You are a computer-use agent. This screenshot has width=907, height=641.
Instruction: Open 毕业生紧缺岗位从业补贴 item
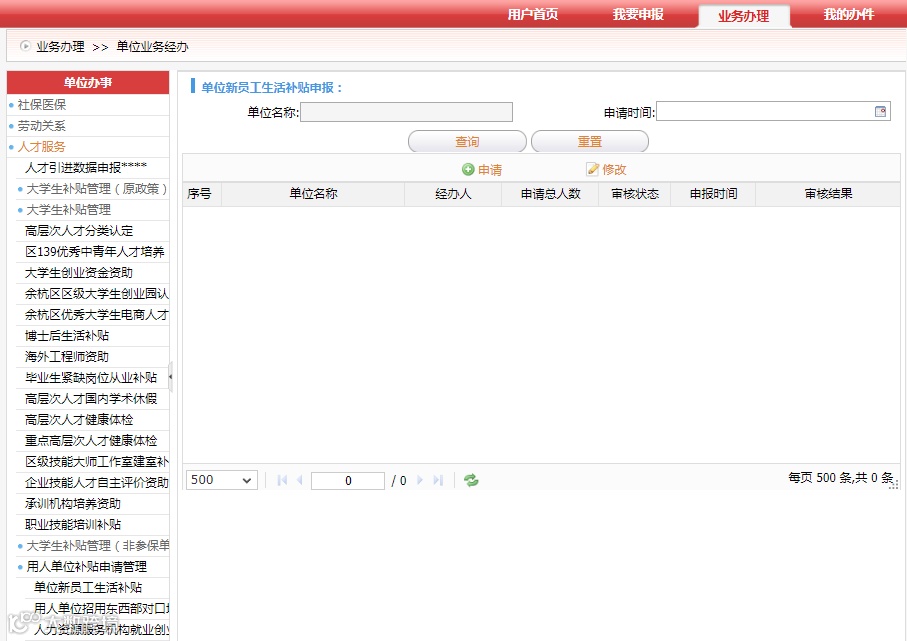point(91,378)
